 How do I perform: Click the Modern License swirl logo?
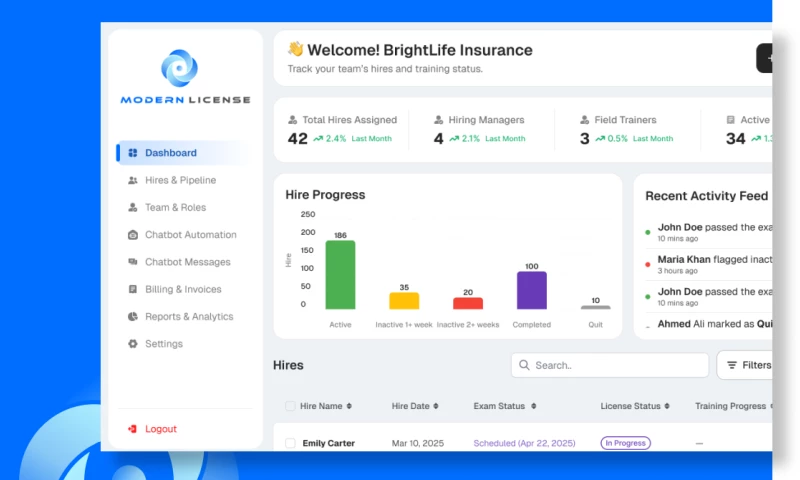click(x=179, y=68)
